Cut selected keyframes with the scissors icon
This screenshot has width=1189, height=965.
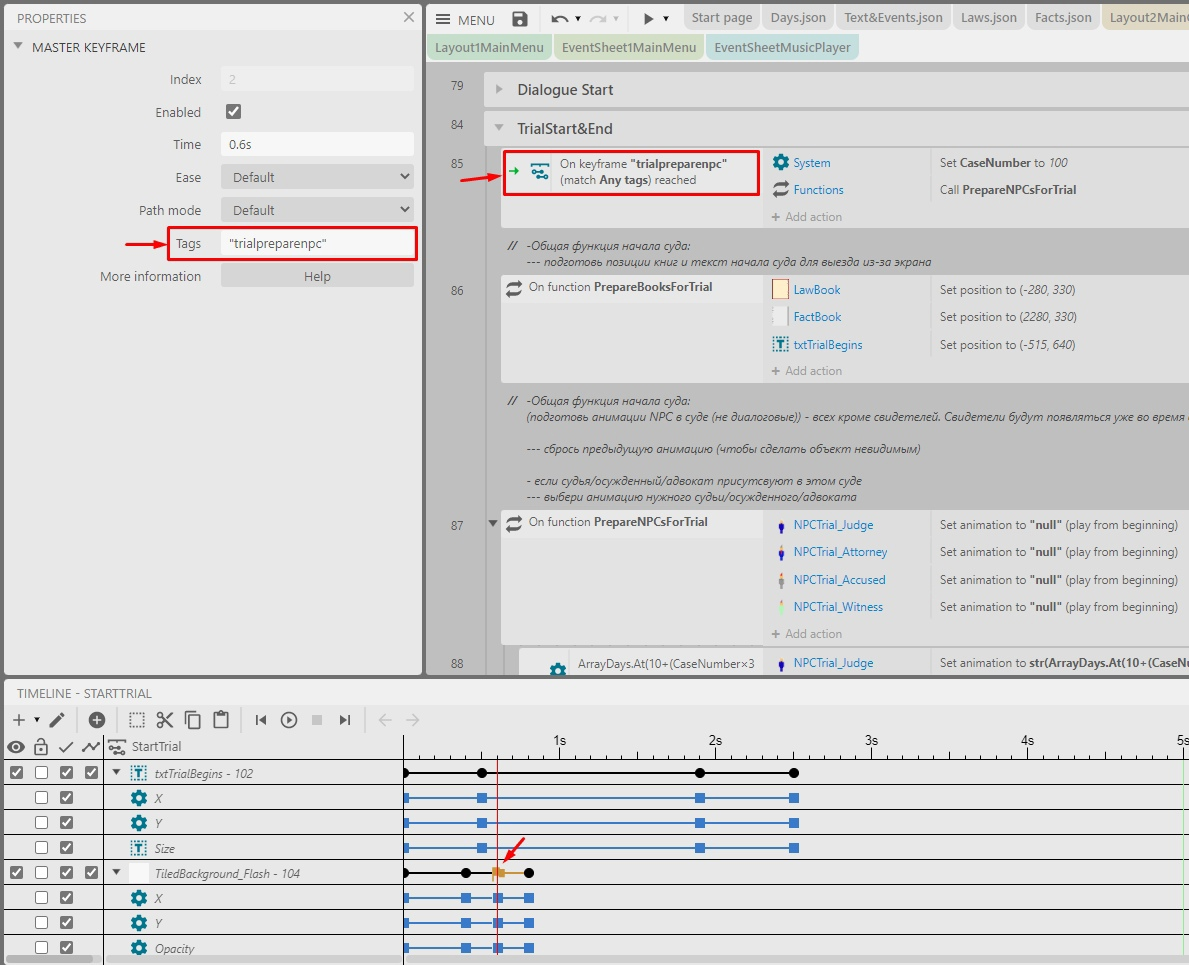click(165, 719)
